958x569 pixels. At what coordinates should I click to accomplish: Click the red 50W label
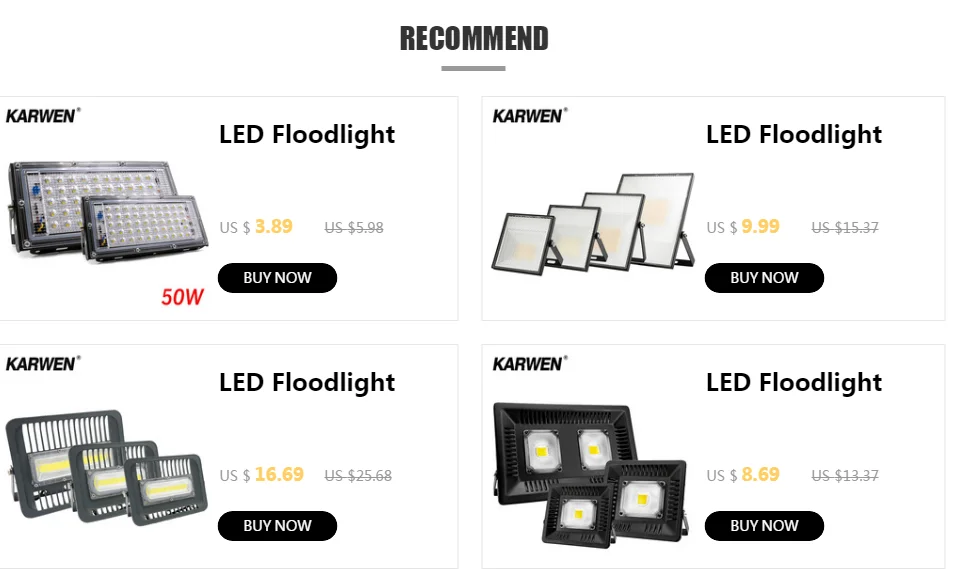coord(182,296)
